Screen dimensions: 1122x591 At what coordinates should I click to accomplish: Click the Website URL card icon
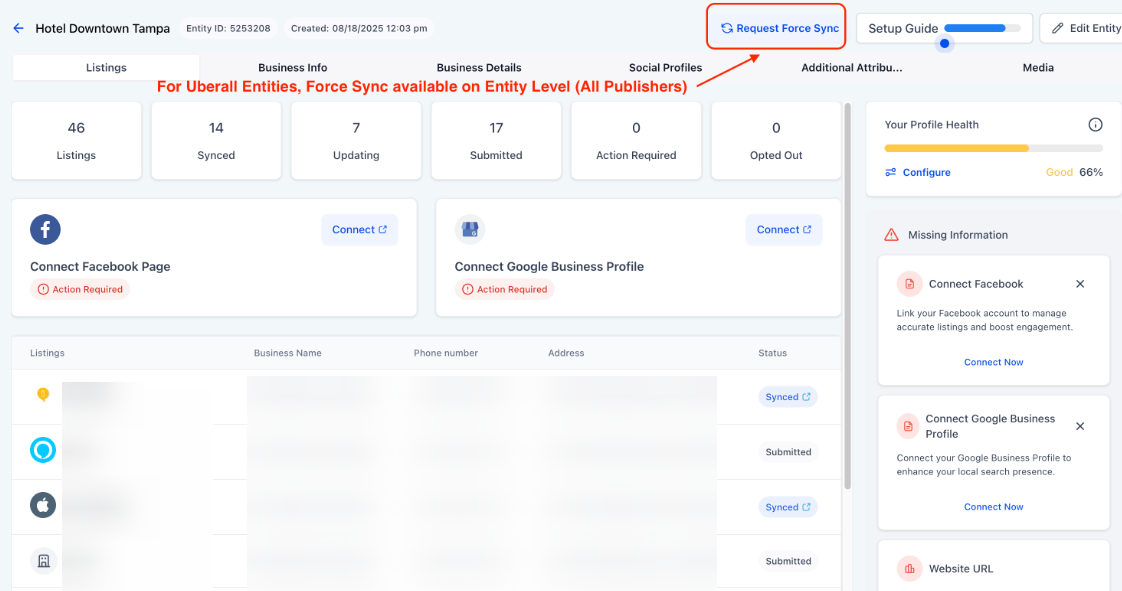coord(909,569)
